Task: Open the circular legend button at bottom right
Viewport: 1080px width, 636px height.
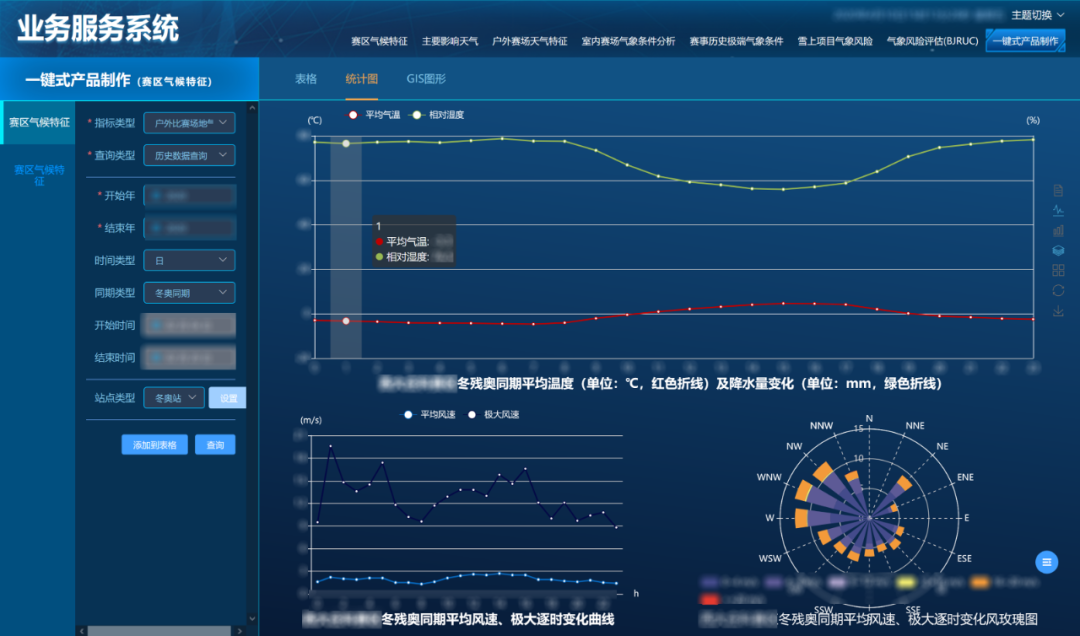Action: coord(1046,563)
